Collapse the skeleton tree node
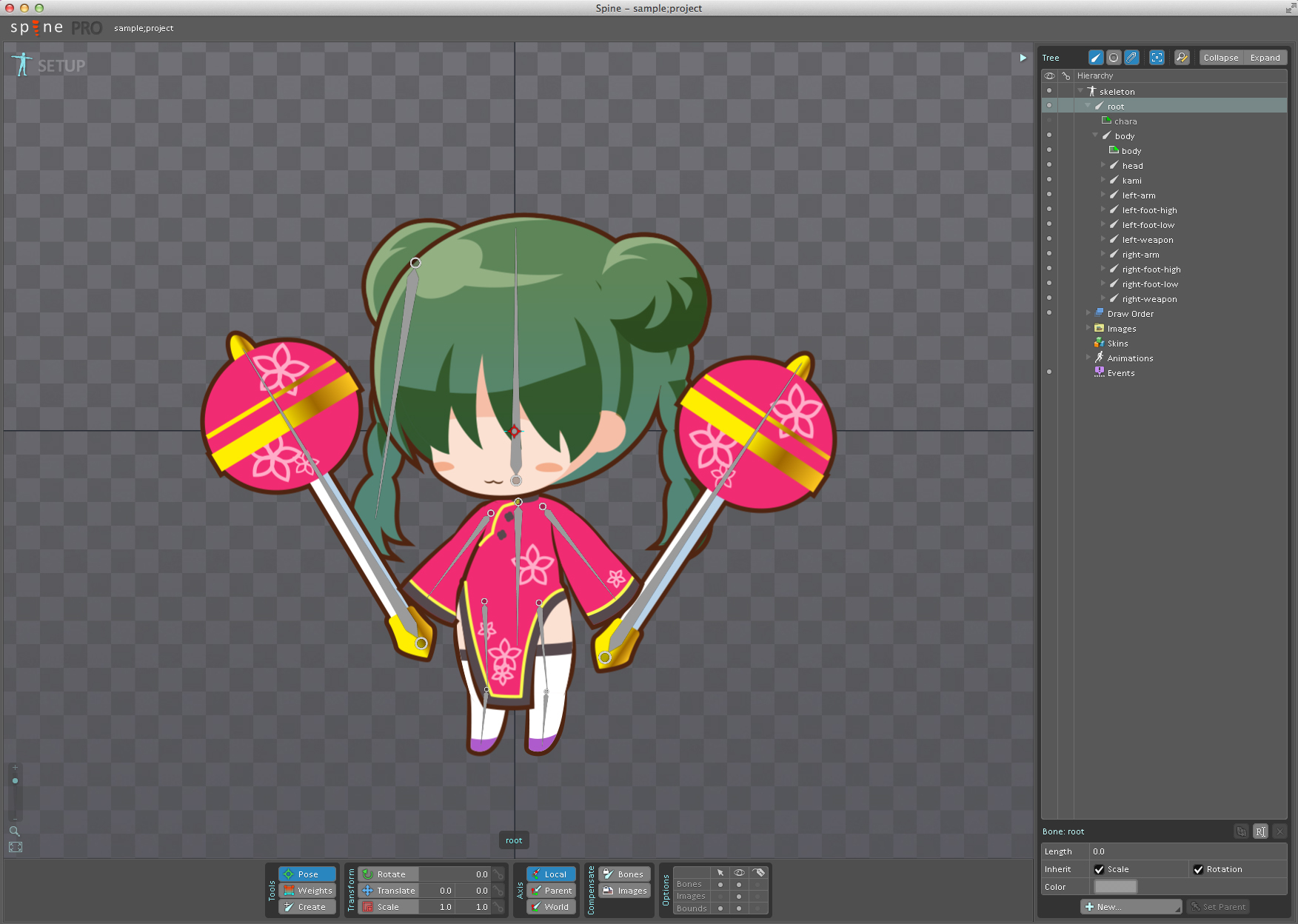Viewport: 1298px width, 924px height. point(1080,91)
